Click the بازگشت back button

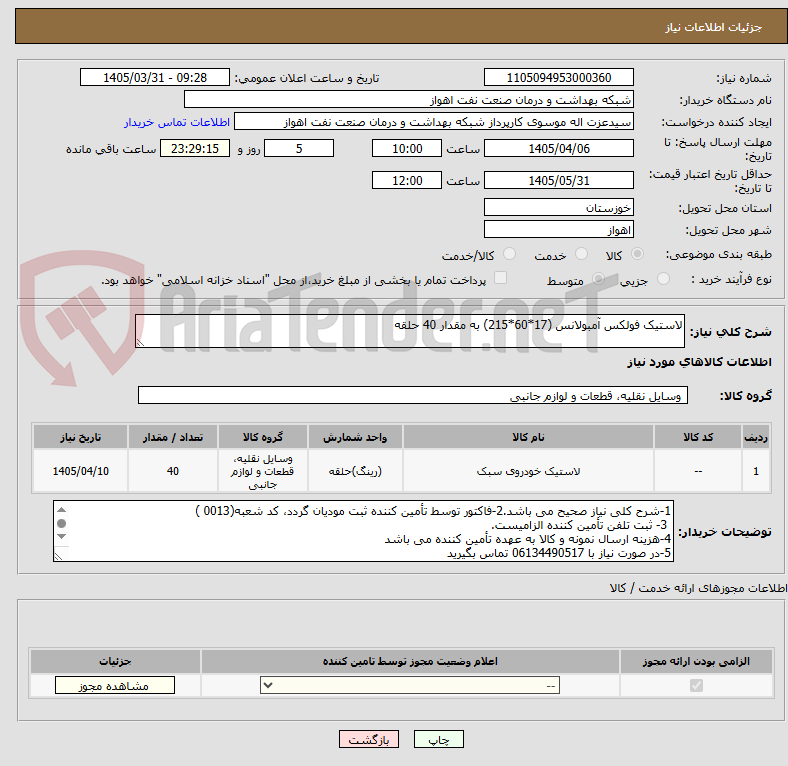(369, 739)
